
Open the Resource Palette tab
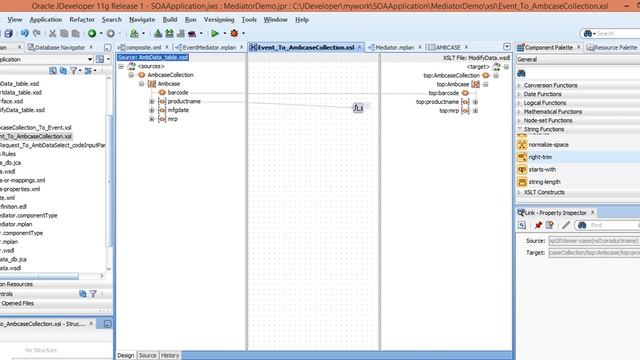[x=612, y=48]
